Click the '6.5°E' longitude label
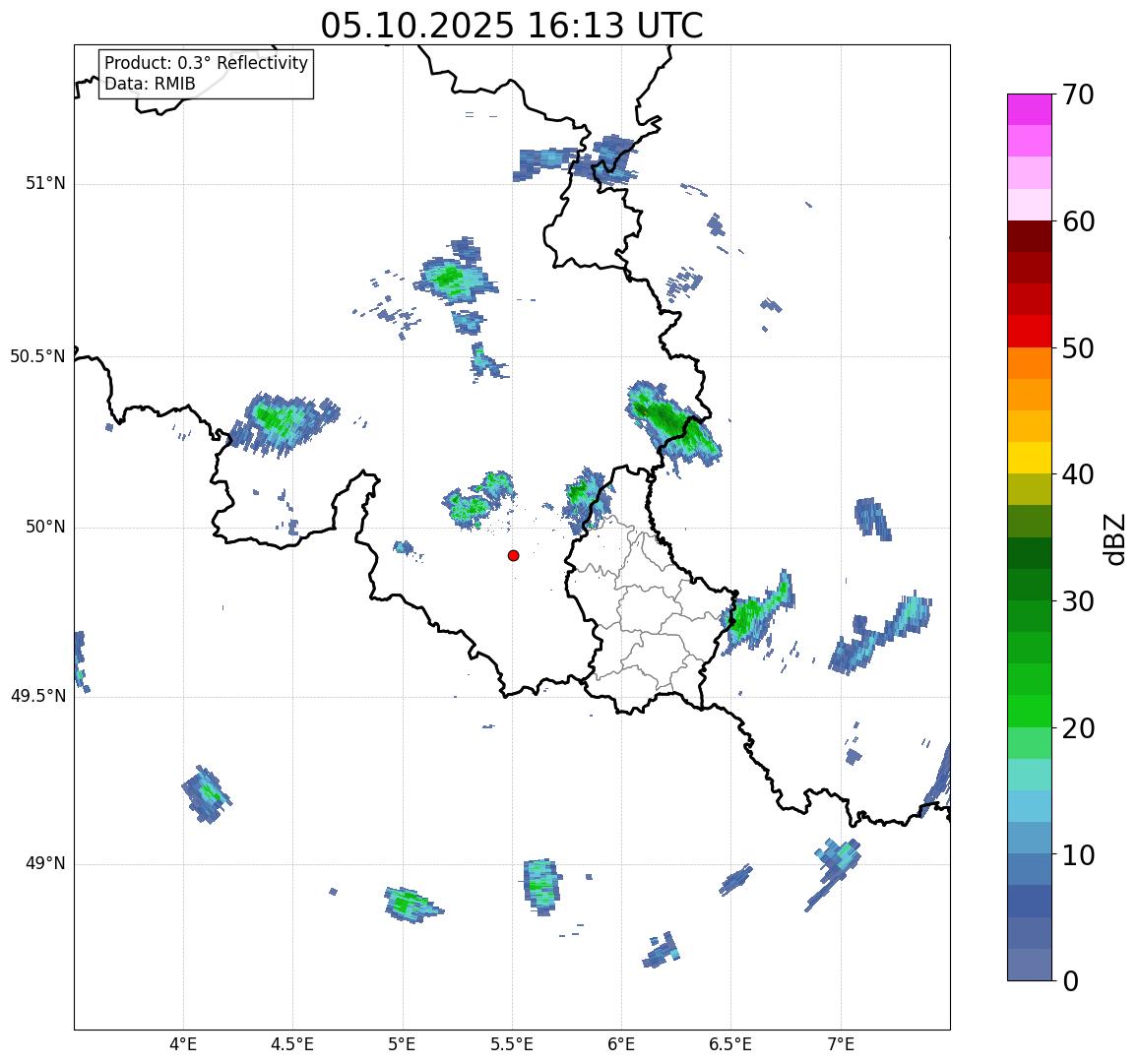The height and width of the screenshot is (1064, 1139). [730, 1044]
